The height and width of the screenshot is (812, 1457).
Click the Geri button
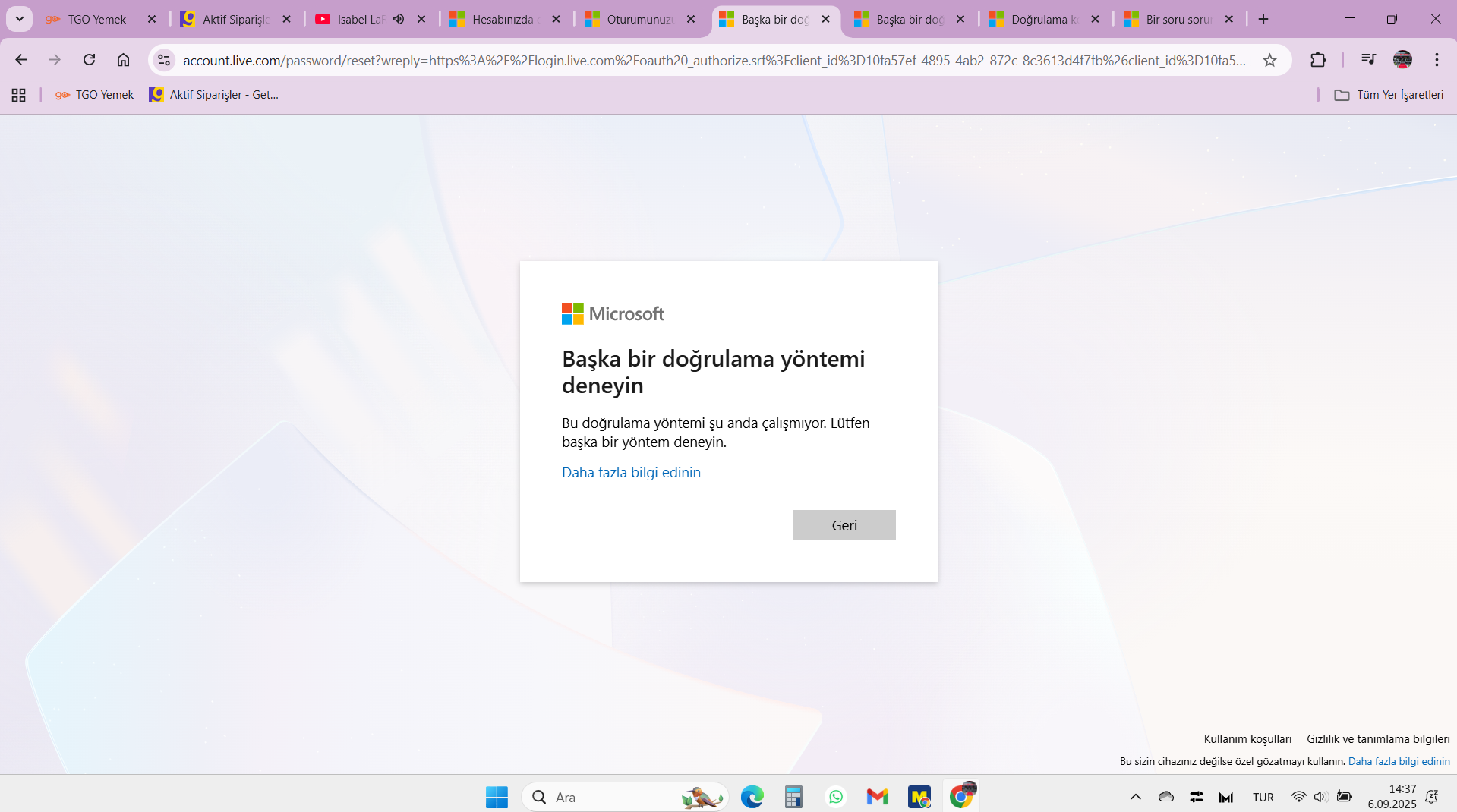click(x=844, y=525)
